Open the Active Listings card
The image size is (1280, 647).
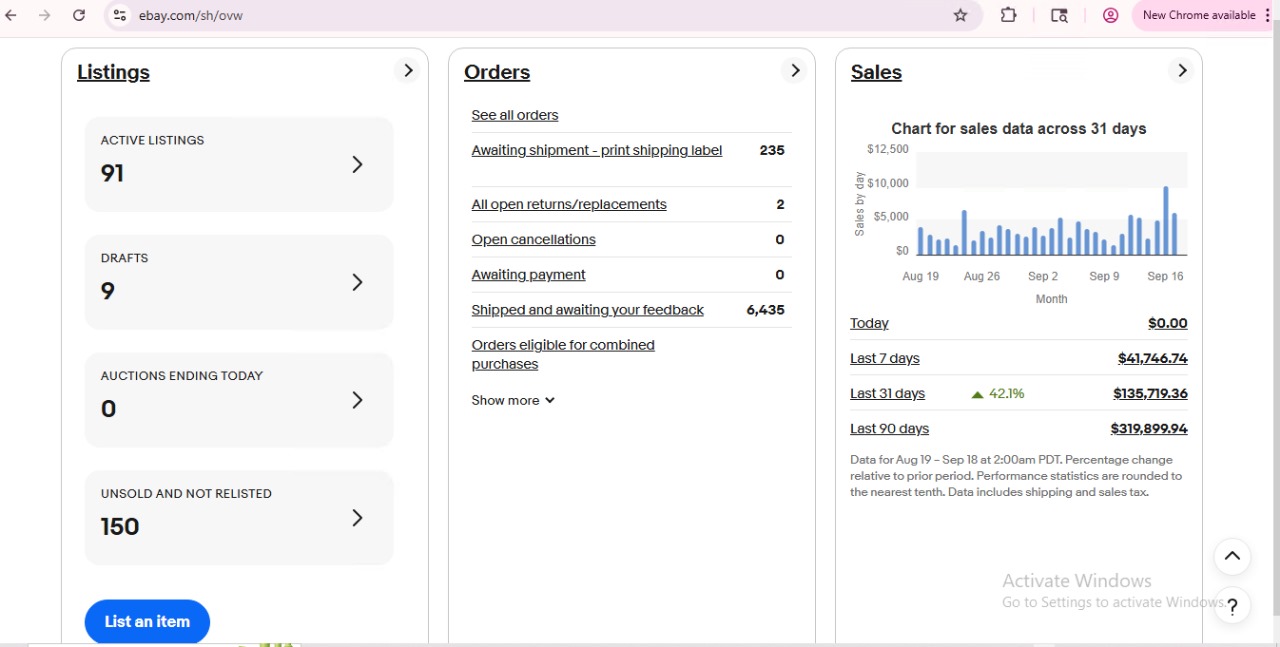(239, 164)
